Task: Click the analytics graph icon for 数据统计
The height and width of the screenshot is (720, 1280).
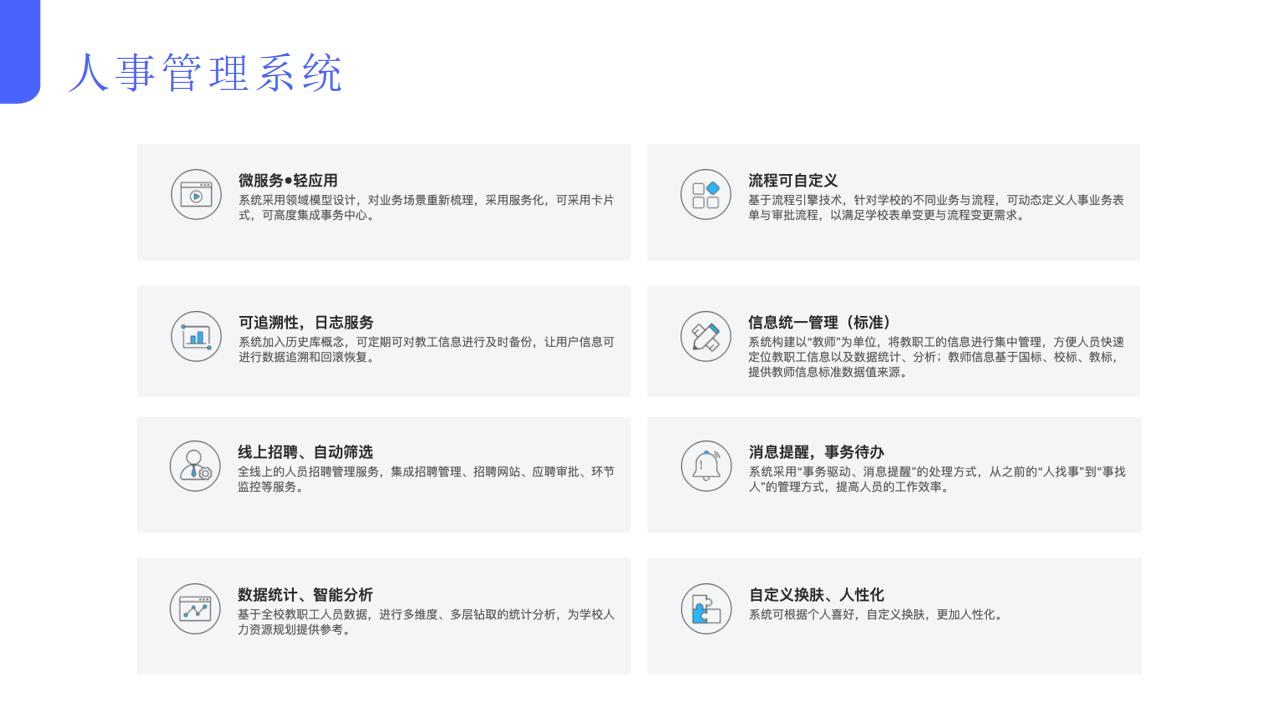Action: [x=196, y=608]
